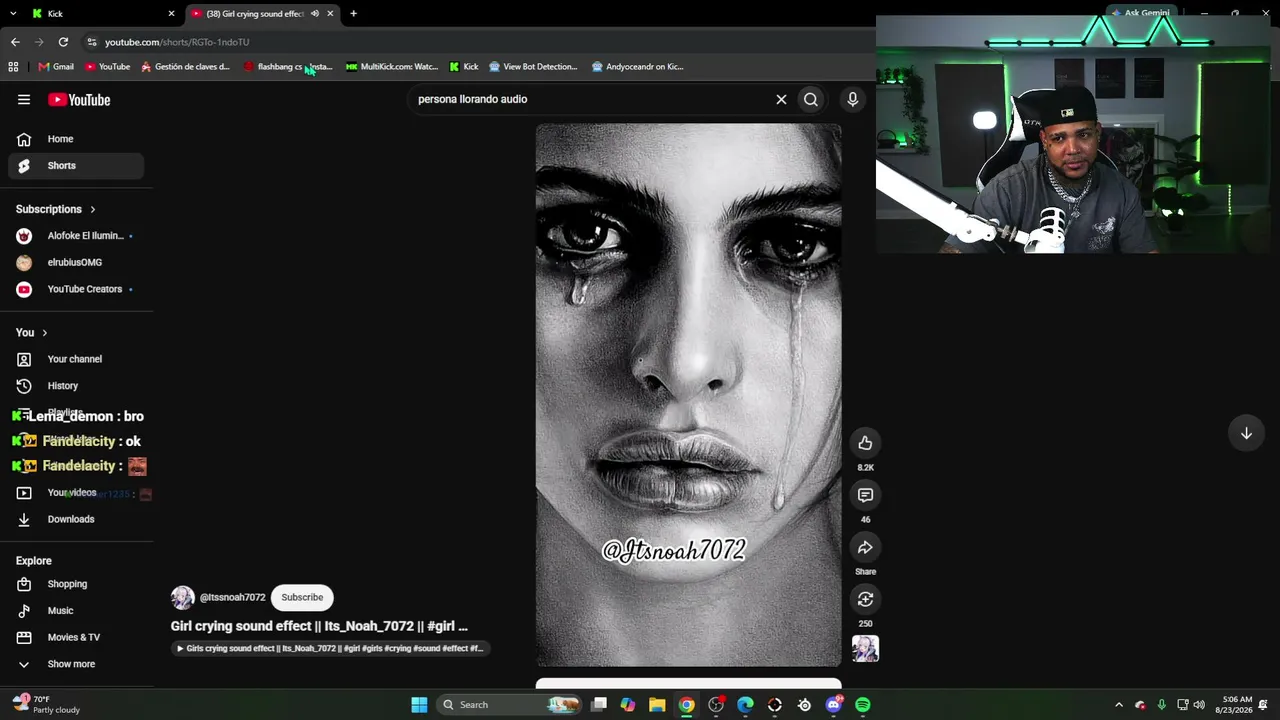
Task: Expand the You section
Action: pyautogui.click(x=32, y=332)
